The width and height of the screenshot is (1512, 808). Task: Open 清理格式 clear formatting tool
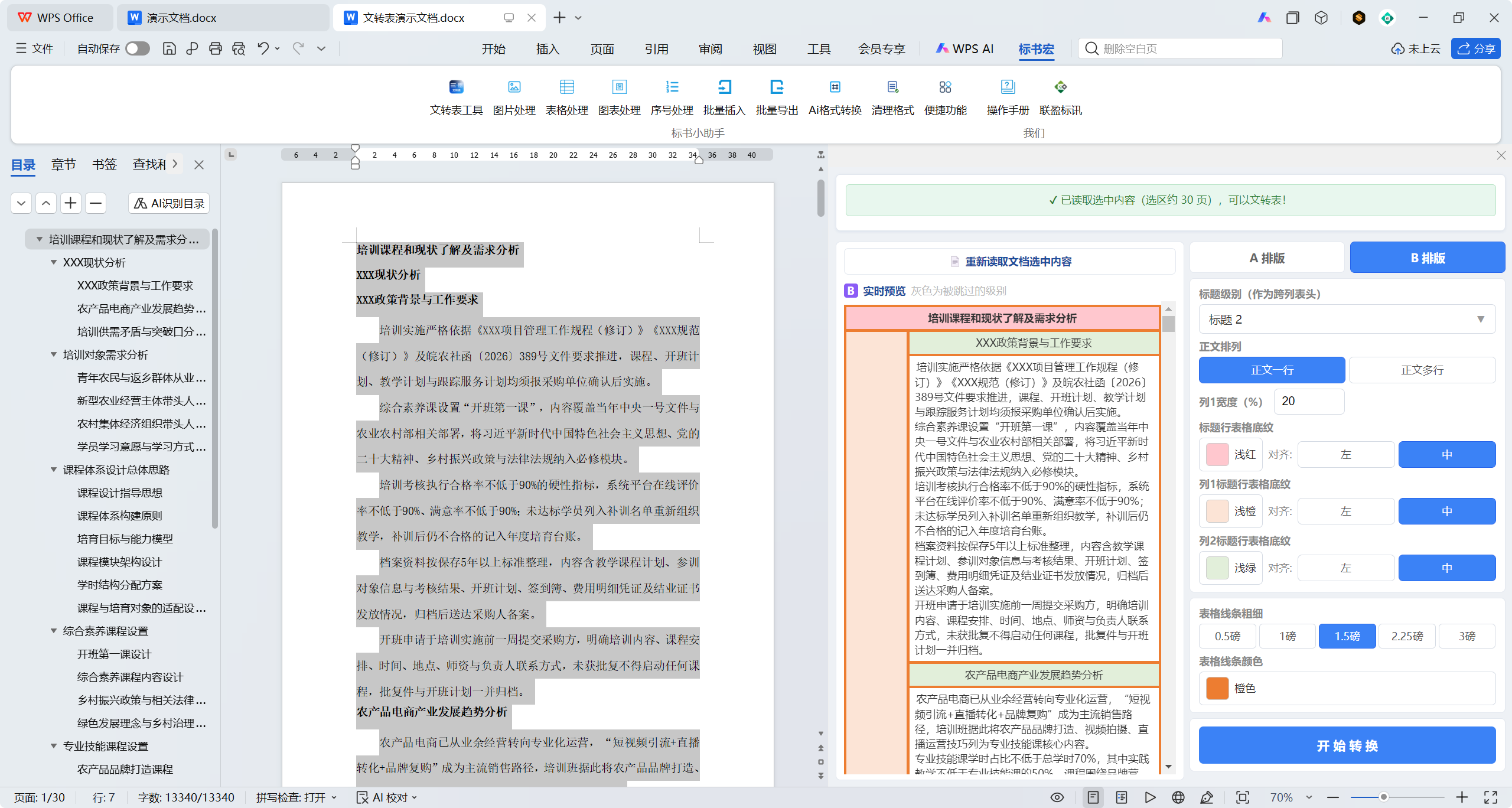(x=892, y=97)
